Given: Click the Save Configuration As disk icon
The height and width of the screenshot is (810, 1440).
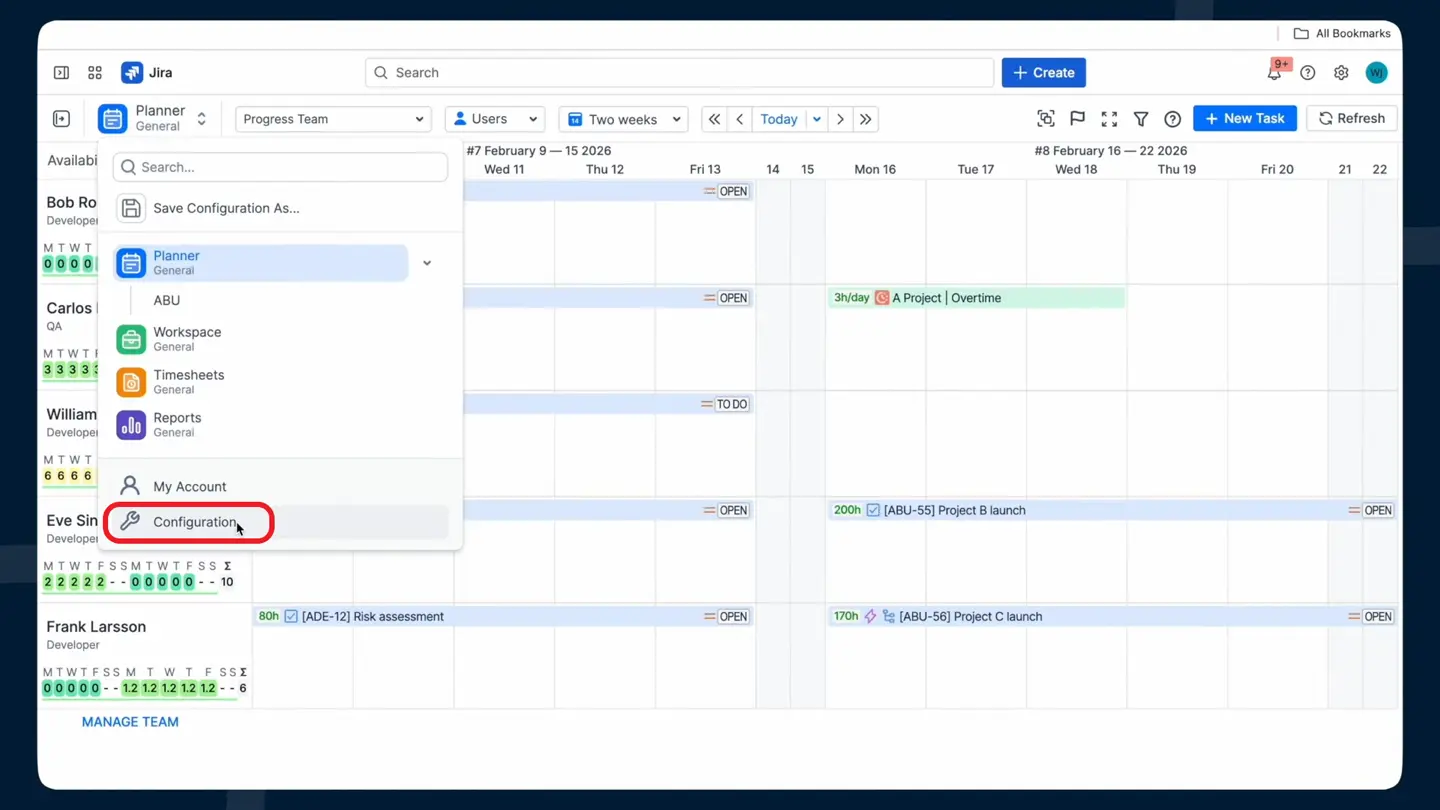Looking at the screenshot, I should 131,208.
